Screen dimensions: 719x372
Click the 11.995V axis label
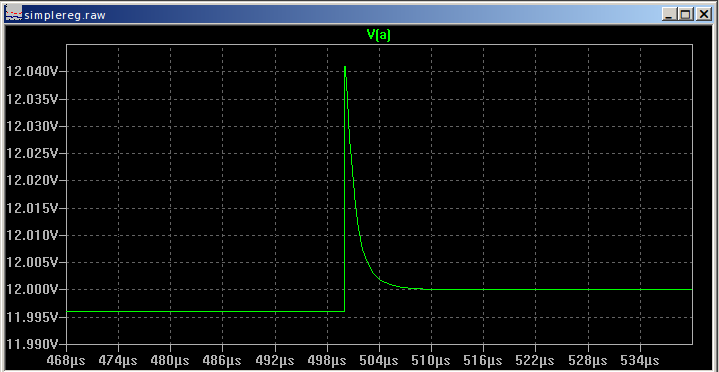[x=31, y=316]
